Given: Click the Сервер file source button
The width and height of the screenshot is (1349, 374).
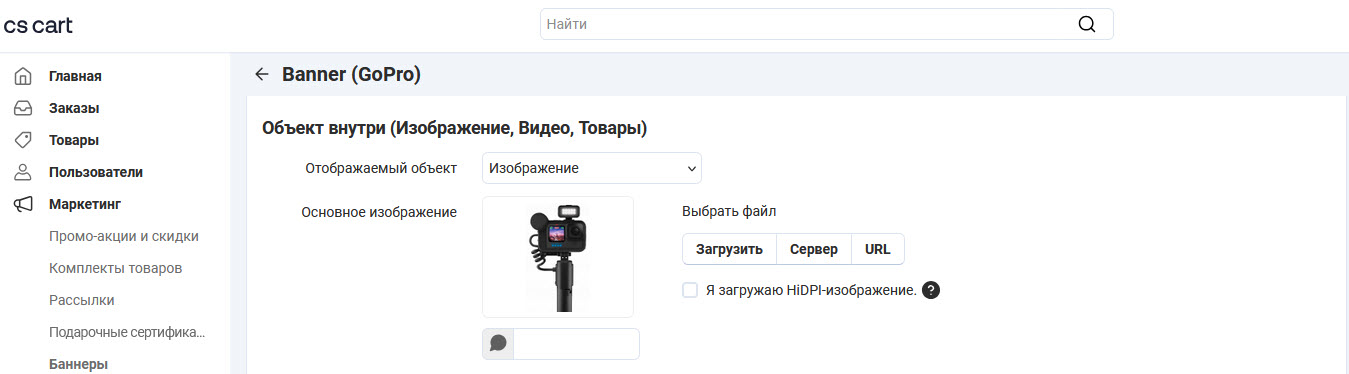Looking at the screenshot, I should tap(814, 249).
